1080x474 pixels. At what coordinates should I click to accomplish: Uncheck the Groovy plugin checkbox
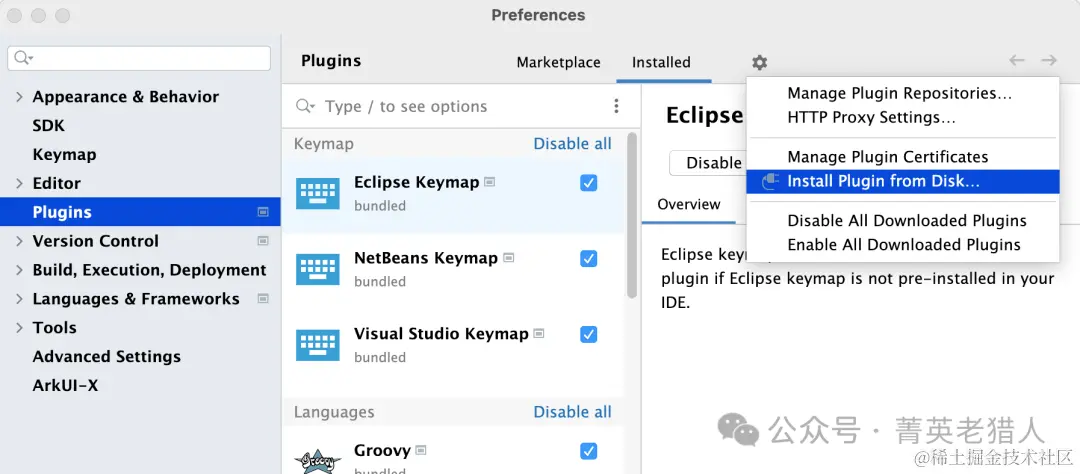[x=588, y=451]
